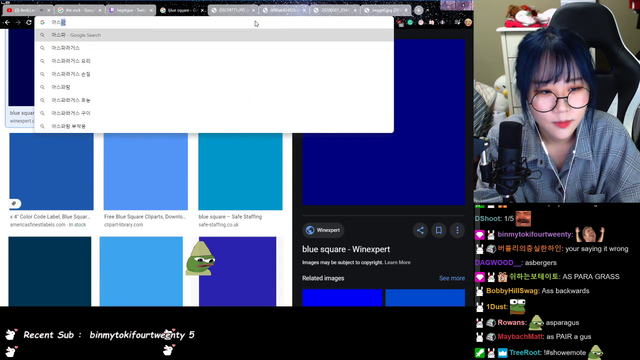
Task: Open 'blue square - Winexpert' title link
Action: (x=346, y=249)
